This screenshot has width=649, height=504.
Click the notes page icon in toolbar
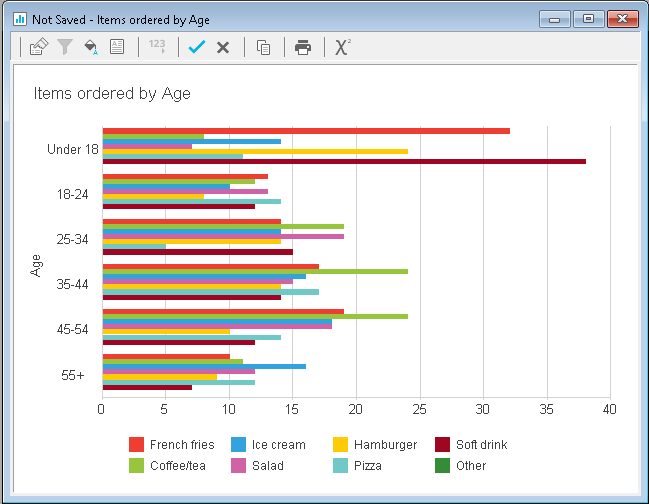pos(117,47)
